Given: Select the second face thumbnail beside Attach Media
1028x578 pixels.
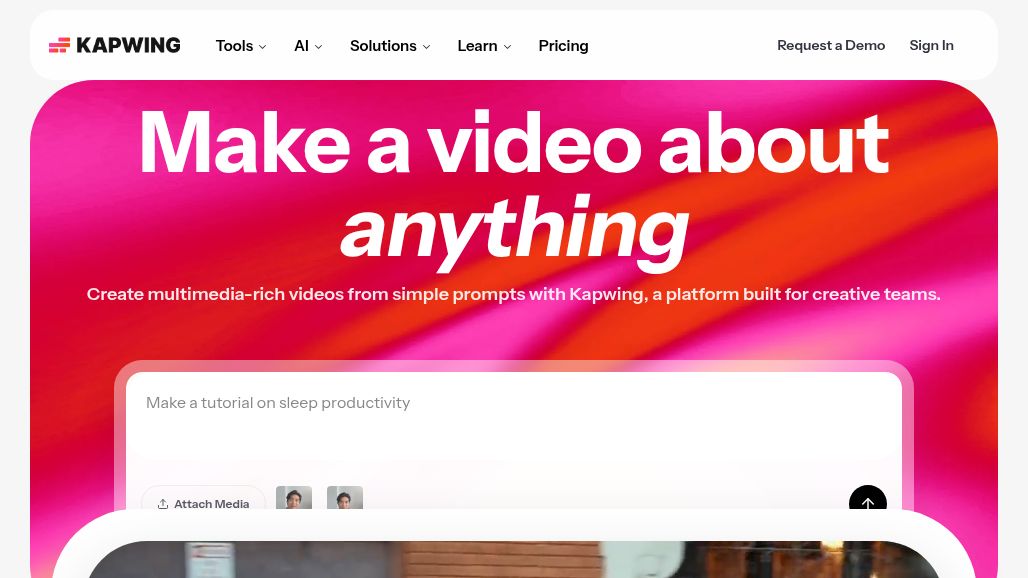Looking at the screenshot, I should tap(345, 498).
